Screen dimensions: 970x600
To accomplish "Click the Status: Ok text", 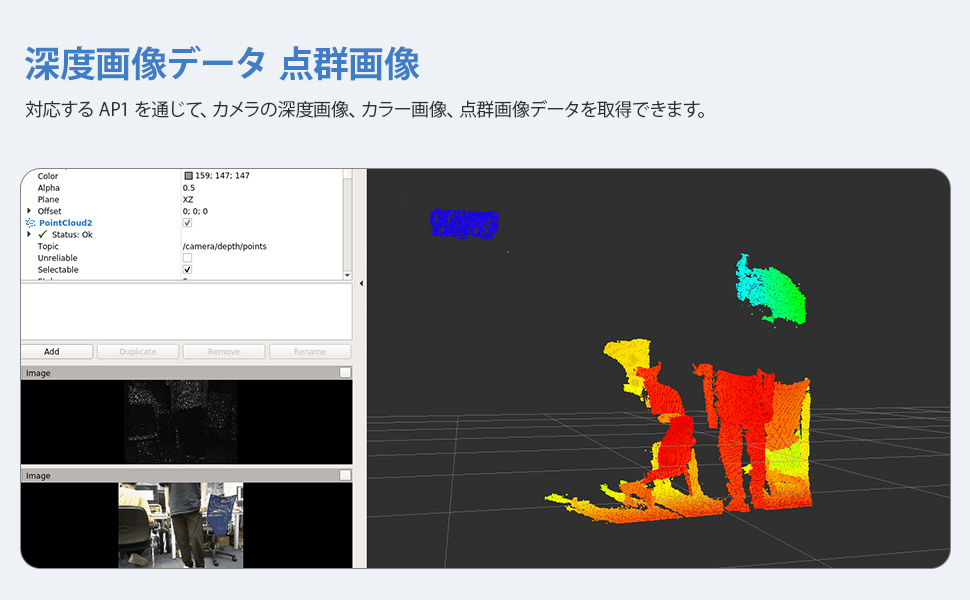I will pos(72,234).
